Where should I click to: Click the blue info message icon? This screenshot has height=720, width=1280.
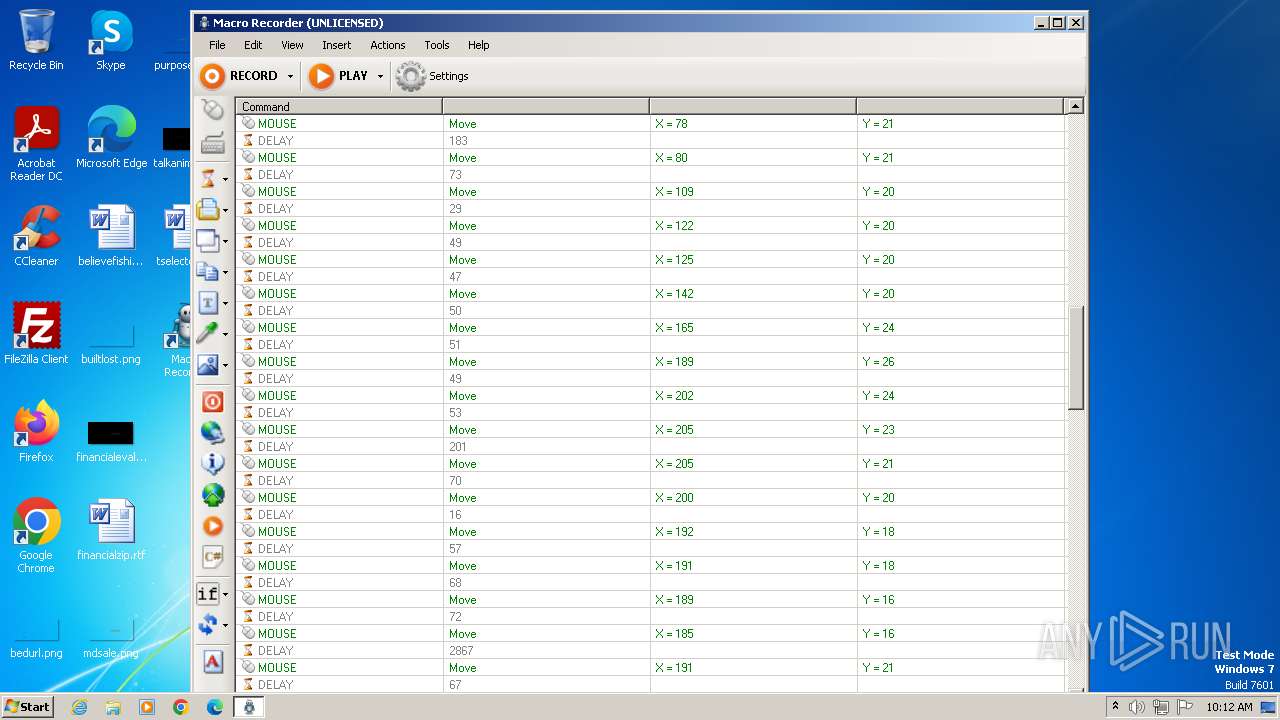pos(212,463)
